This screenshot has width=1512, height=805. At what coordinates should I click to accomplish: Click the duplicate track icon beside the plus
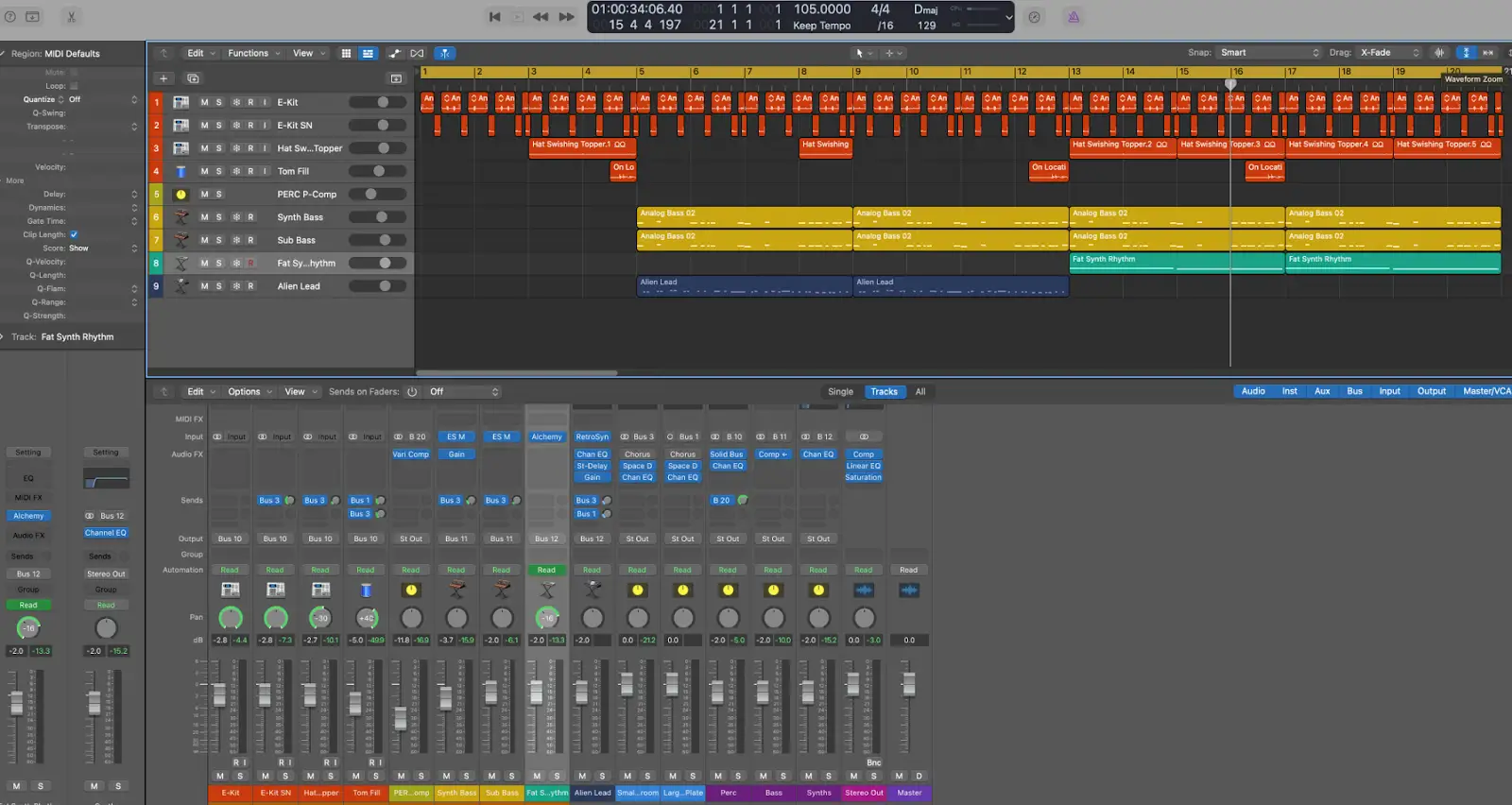tap(193, 78)
